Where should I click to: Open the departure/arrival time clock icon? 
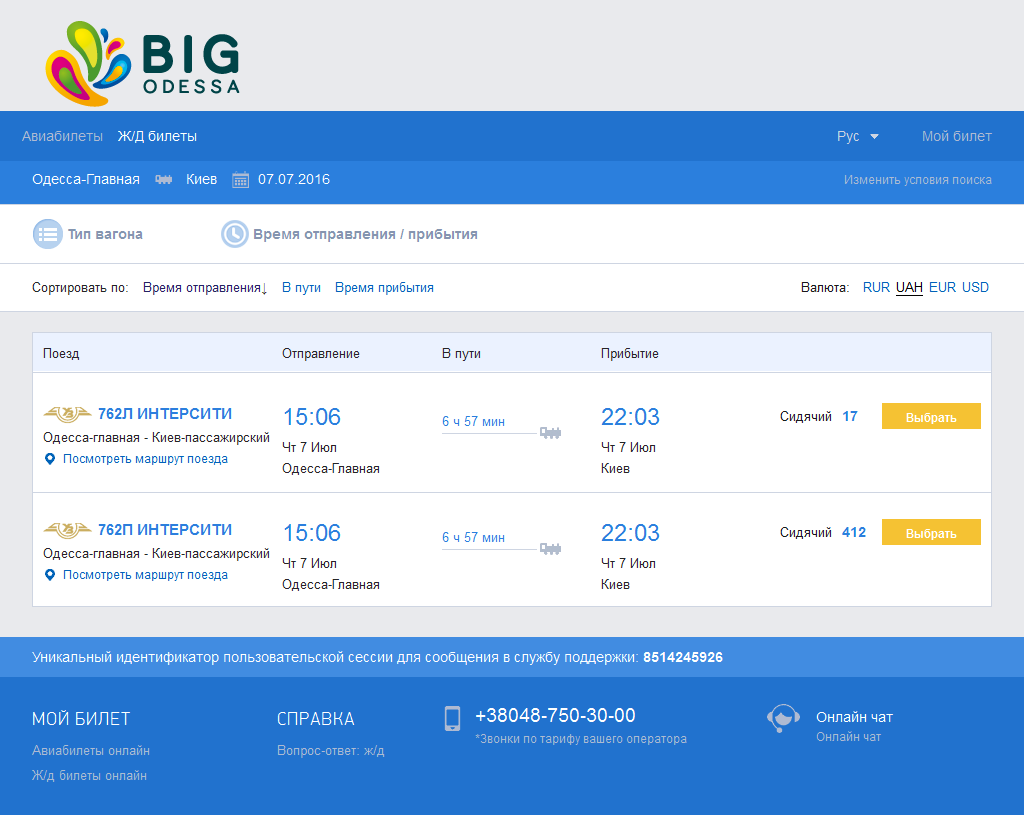[234, 234]
